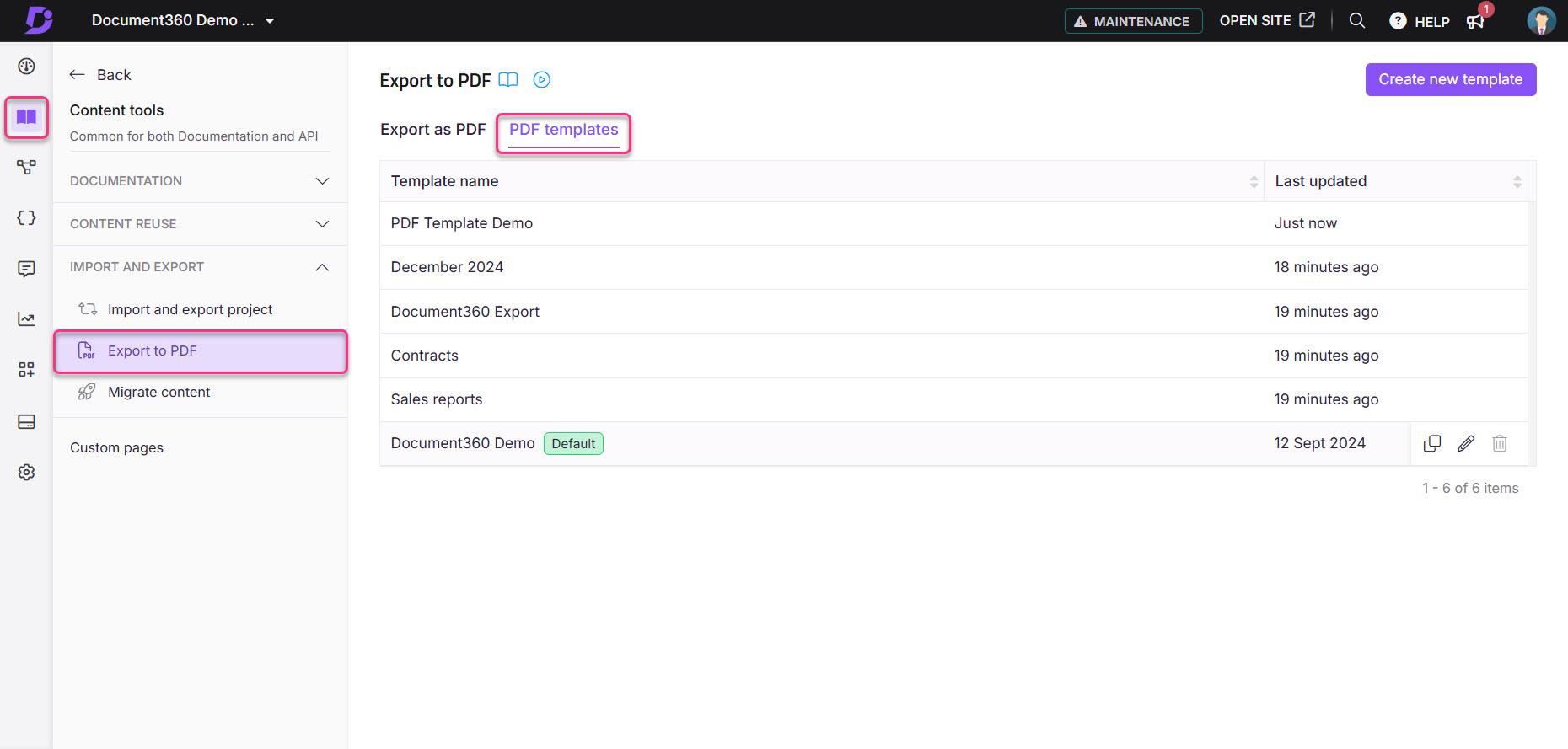Edit the Document360 Demo template
Viewport: 1568px width, 749px height.
[x=1466, y=444]
